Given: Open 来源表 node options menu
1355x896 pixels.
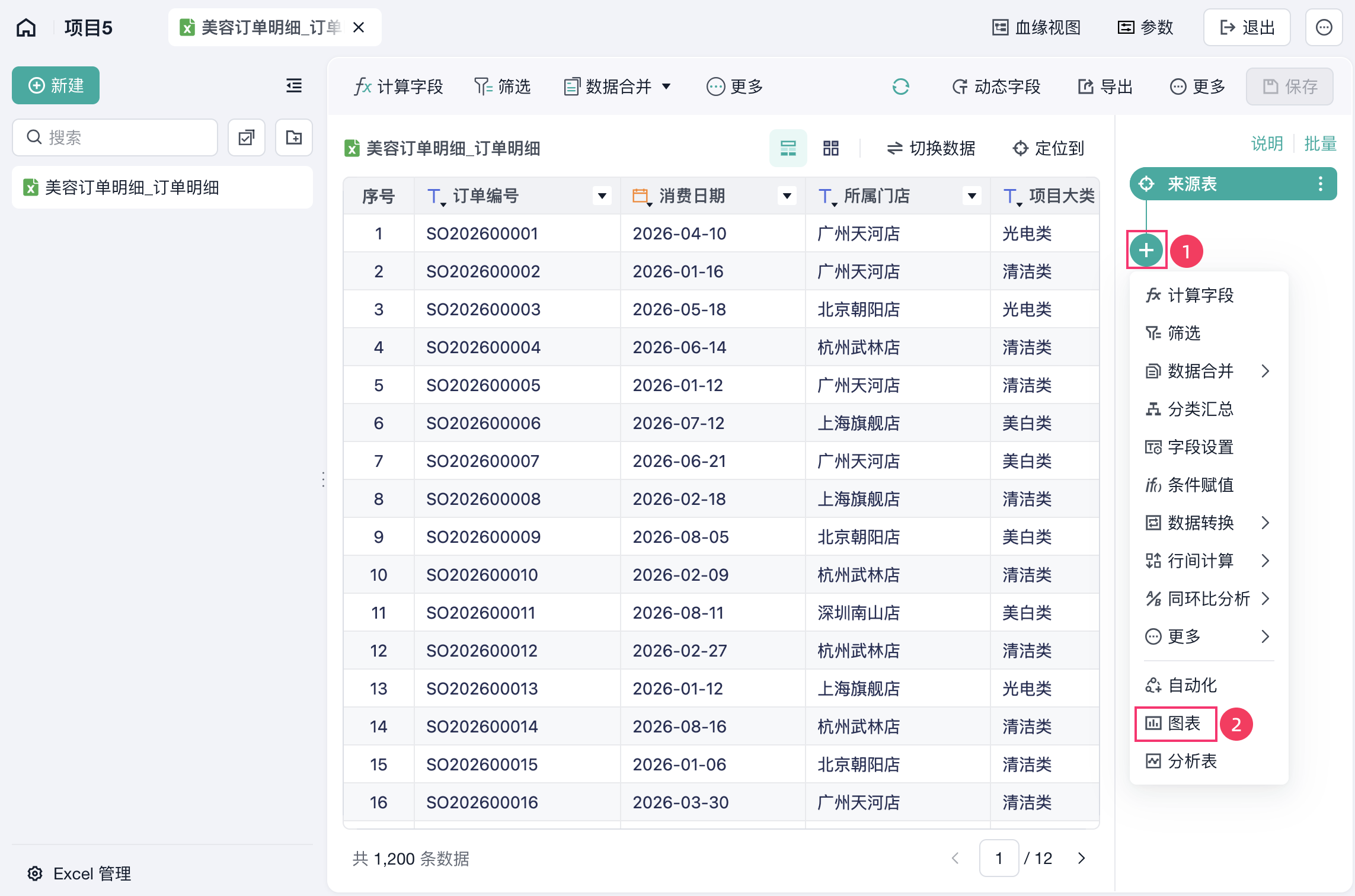Looking at the screenshot, I should (1321, 184).
